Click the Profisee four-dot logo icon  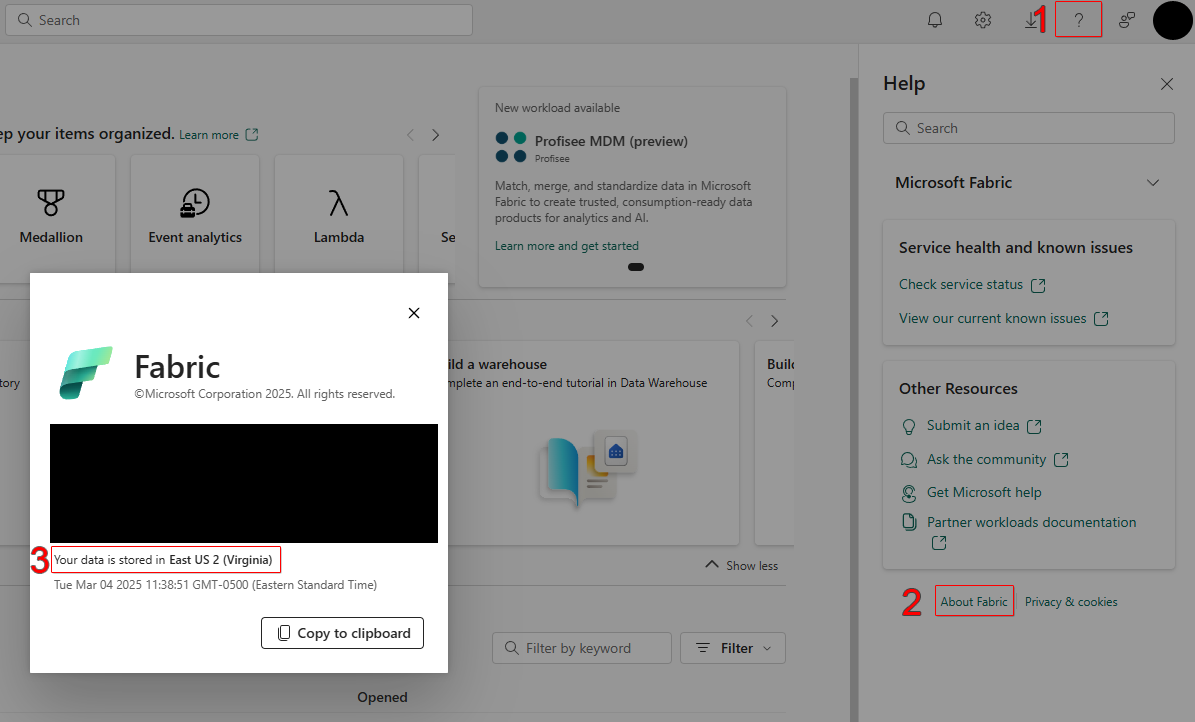[x=511, y=147]
